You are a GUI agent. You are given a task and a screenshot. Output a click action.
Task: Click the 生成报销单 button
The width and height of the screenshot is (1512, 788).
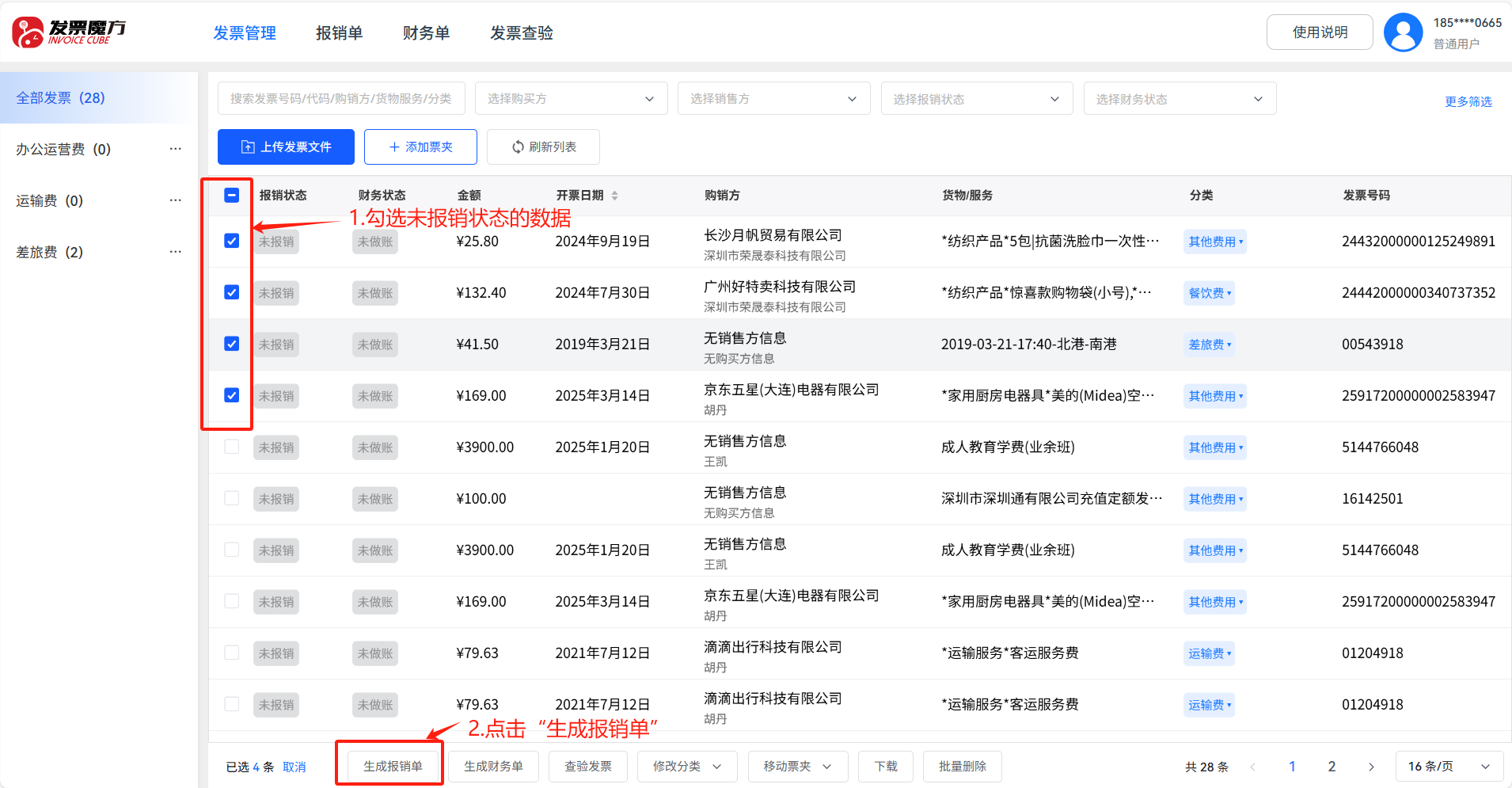click(393, 767)
